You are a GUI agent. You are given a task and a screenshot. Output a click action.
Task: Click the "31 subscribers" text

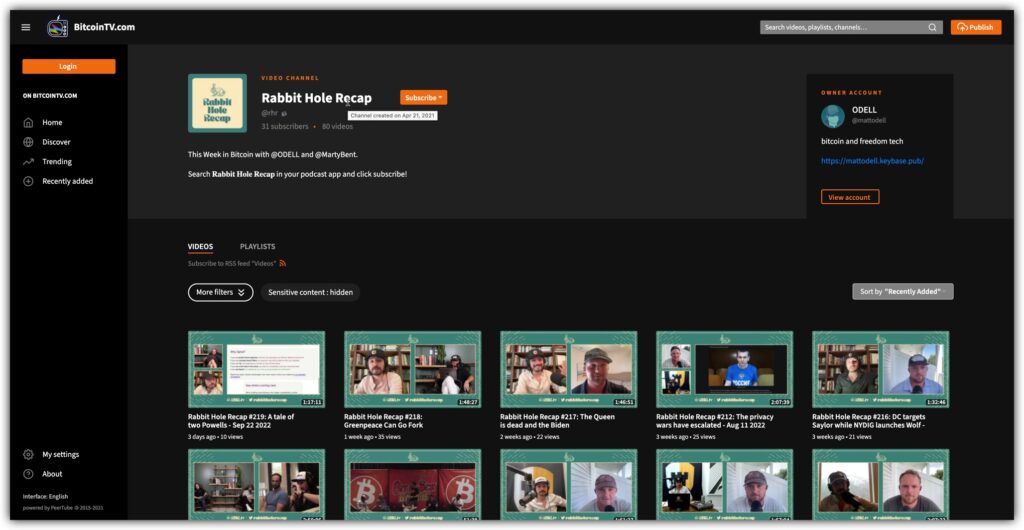285,127
